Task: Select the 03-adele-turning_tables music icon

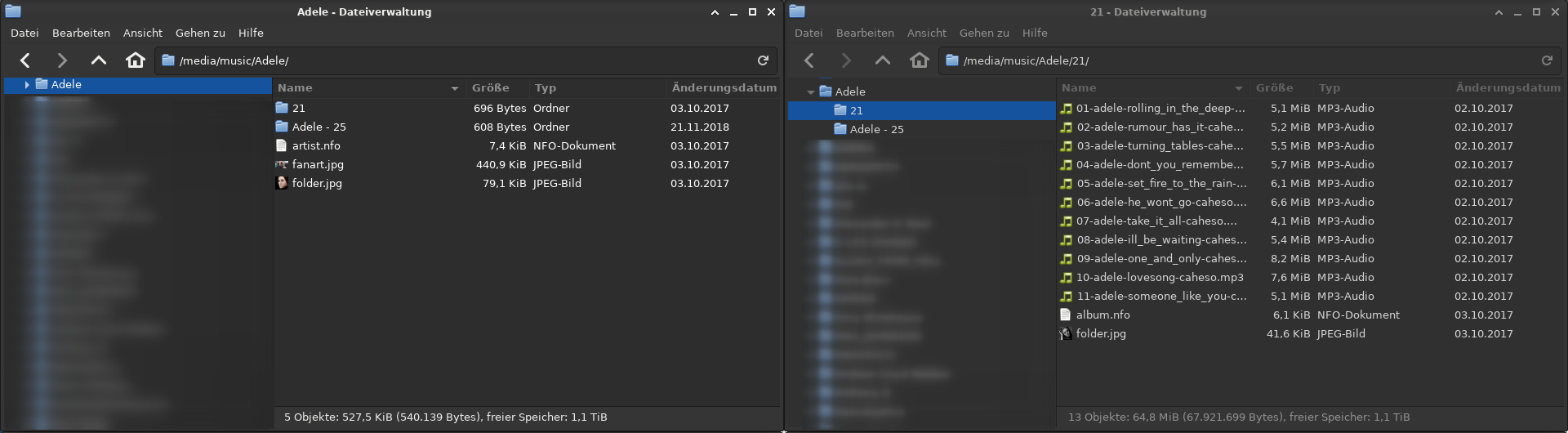Action: click(1067, 145)
